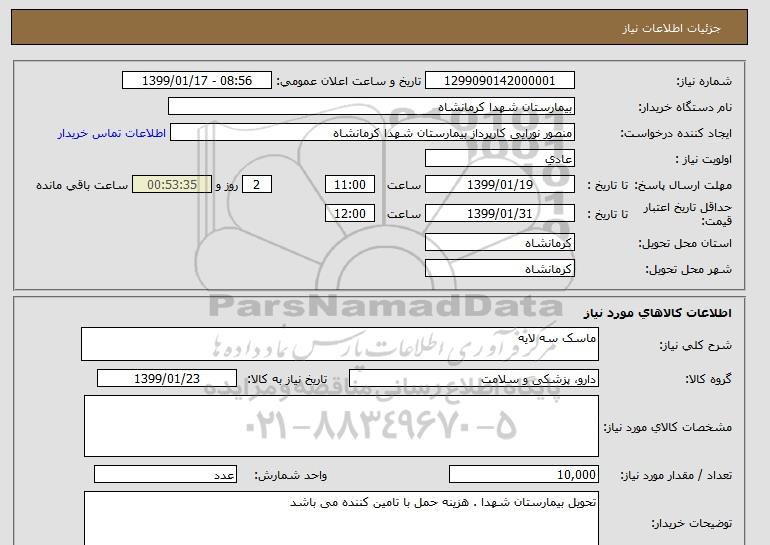Click the شماره نیاز label
The width and height of the screenshot is (770, 545).
pyautogui.click(x=704, y=81)
